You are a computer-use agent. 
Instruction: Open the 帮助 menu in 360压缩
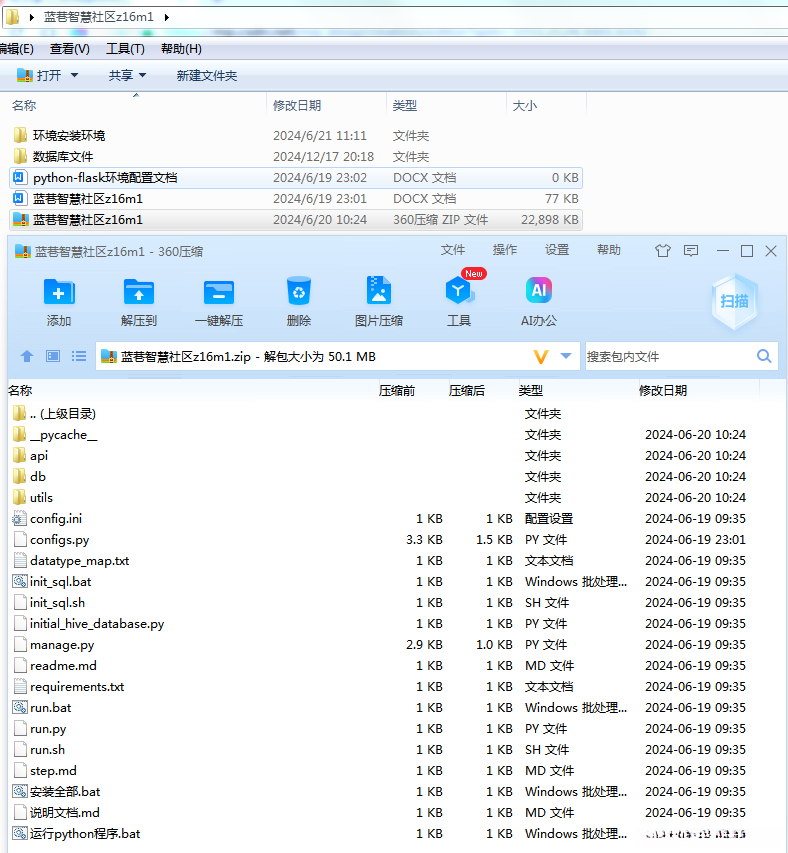(609, 250)
